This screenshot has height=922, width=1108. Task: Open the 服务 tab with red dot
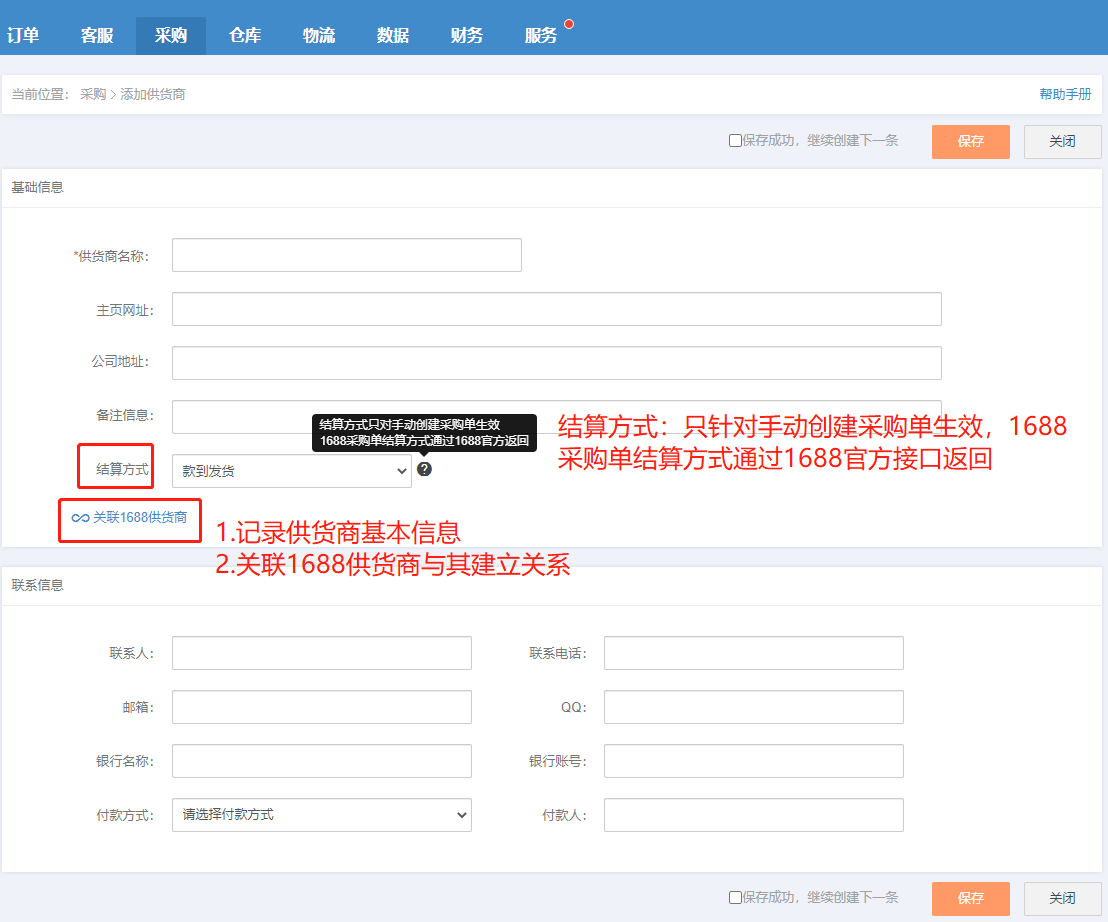pos(541,35)
